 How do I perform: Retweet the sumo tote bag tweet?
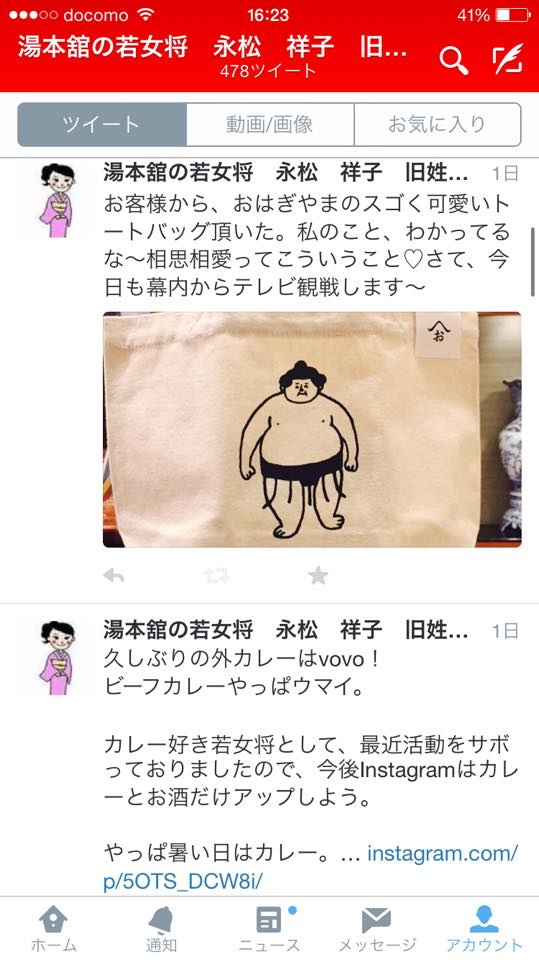pyautogui.click(x=216, y=576)
